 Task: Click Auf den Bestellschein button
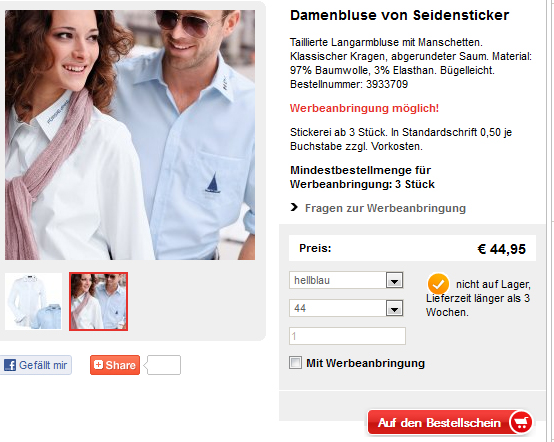pyautogui.click(x=450, y=422)
